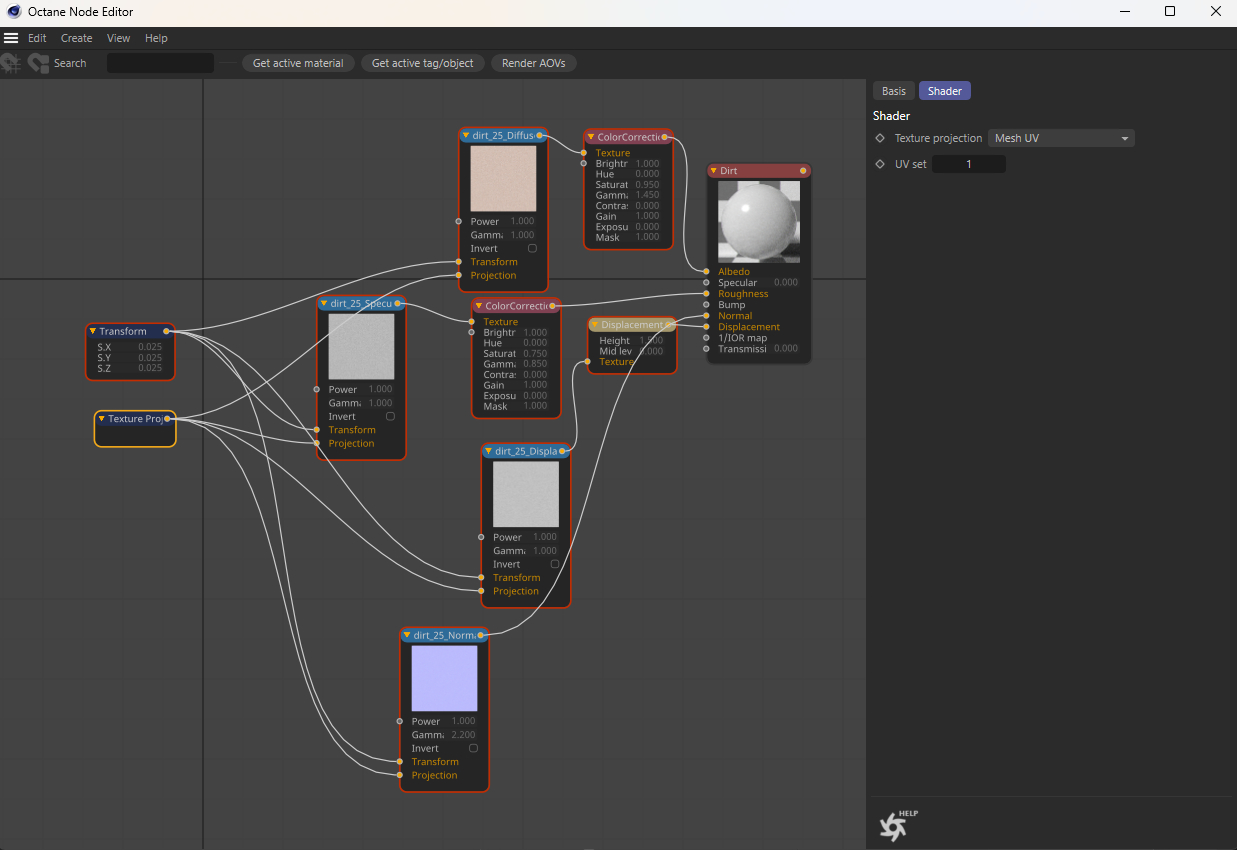Click the output port of dirt_25_Displa node
The image size is (1237, 850).
[x=562, y=451]
